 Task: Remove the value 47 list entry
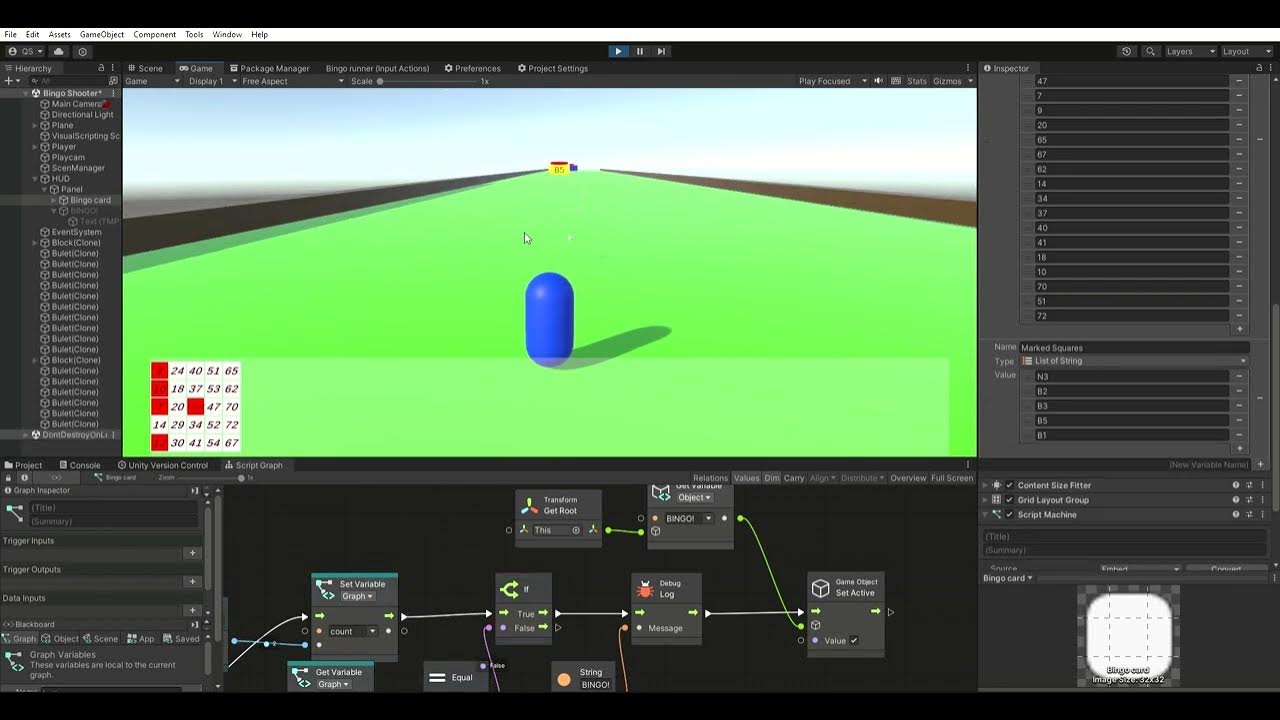[x=1239, y=81]
